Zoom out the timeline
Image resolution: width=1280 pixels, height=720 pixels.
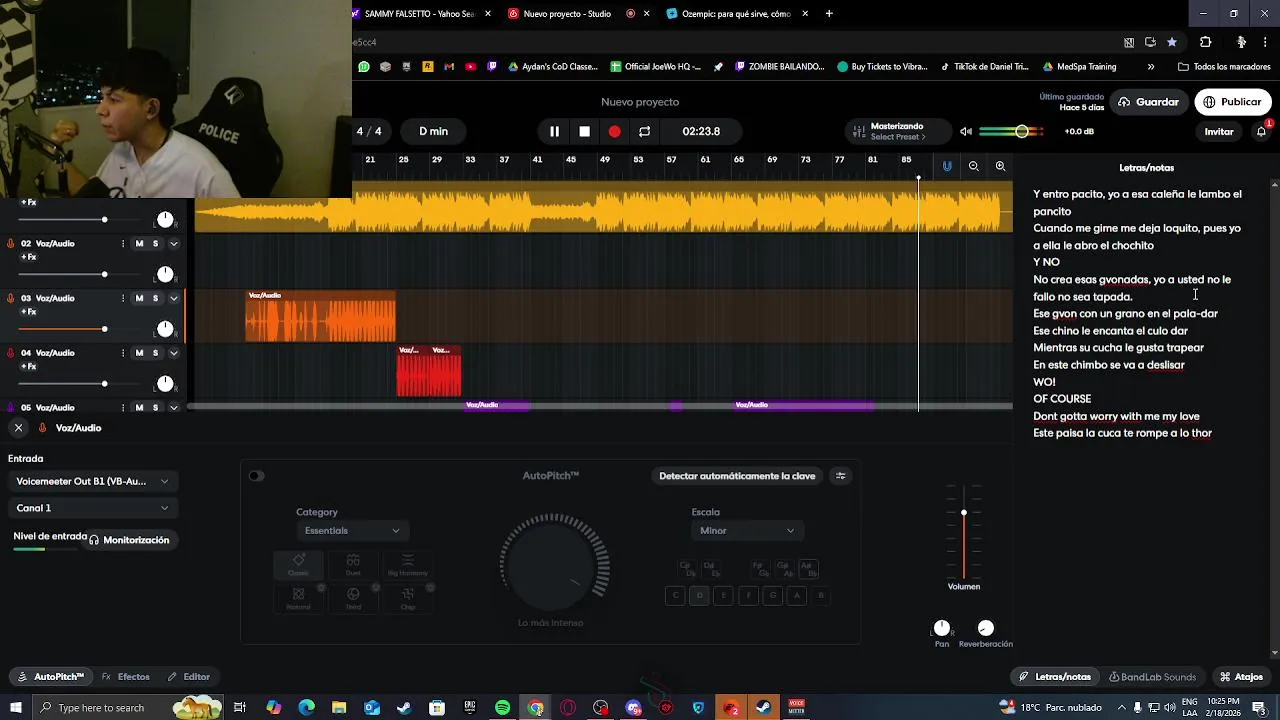tap(974, 166)
